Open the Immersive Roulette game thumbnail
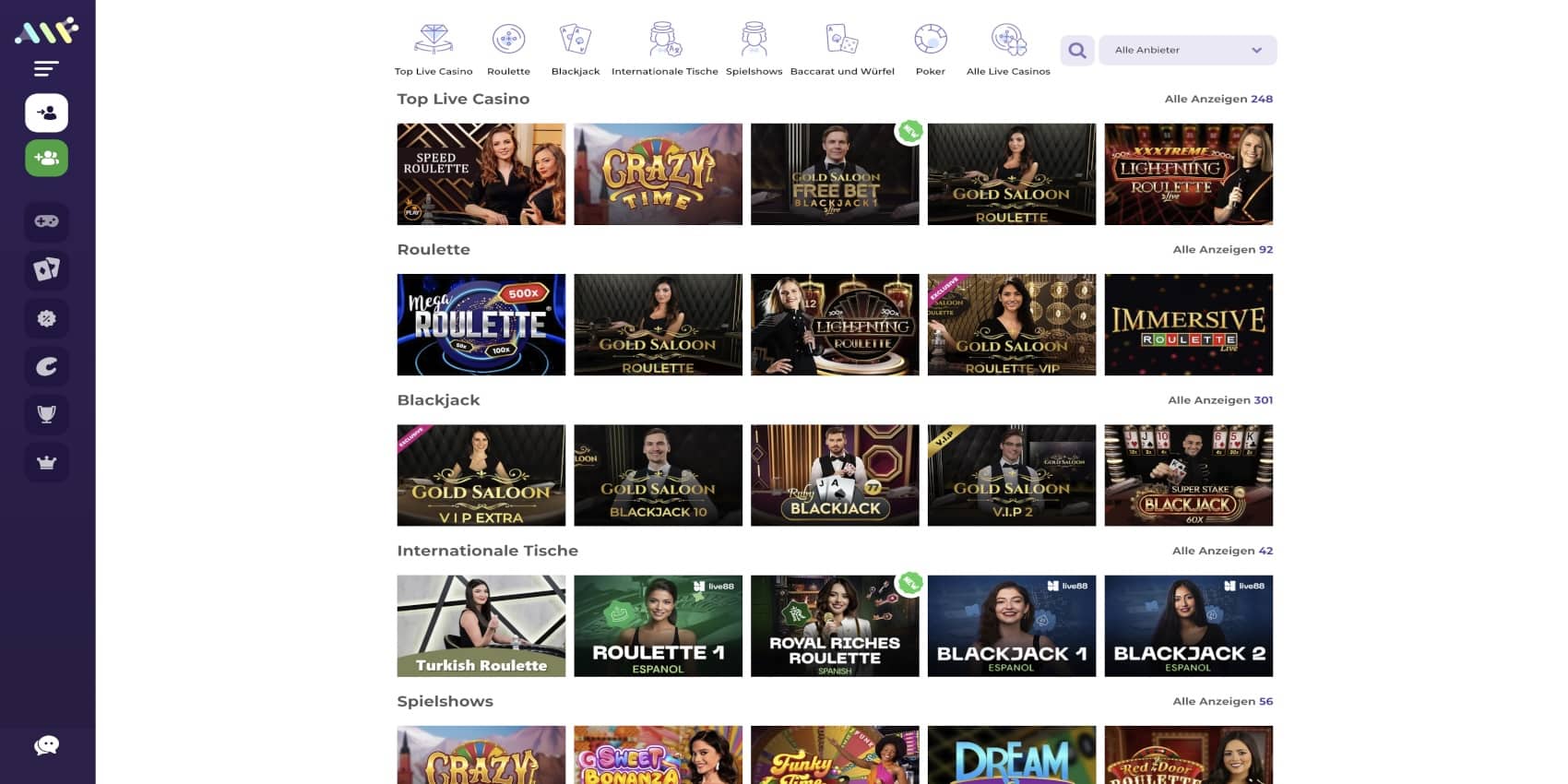 tap(1188, 325)
